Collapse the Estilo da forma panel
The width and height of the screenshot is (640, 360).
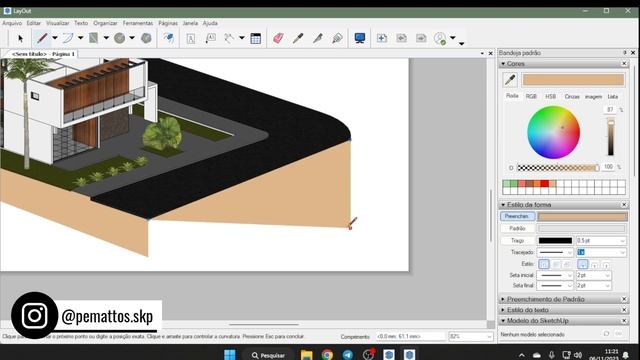tap(503, 204)
